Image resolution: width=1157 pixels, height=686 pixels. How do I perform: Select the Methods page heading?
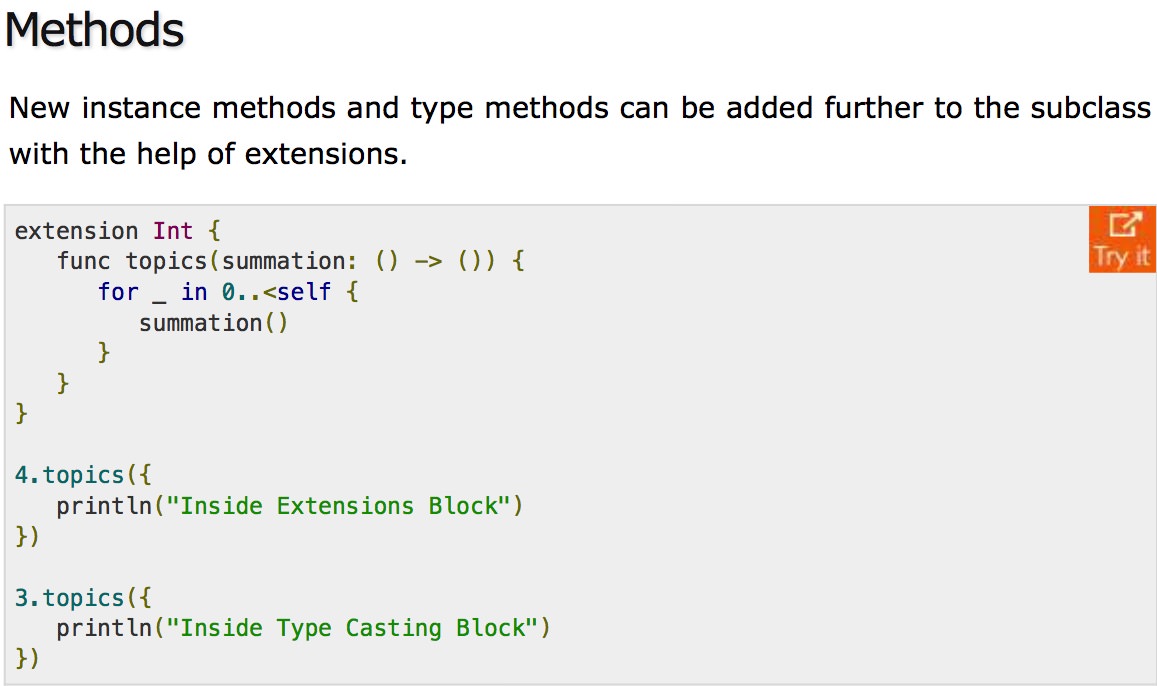(95, 30)
